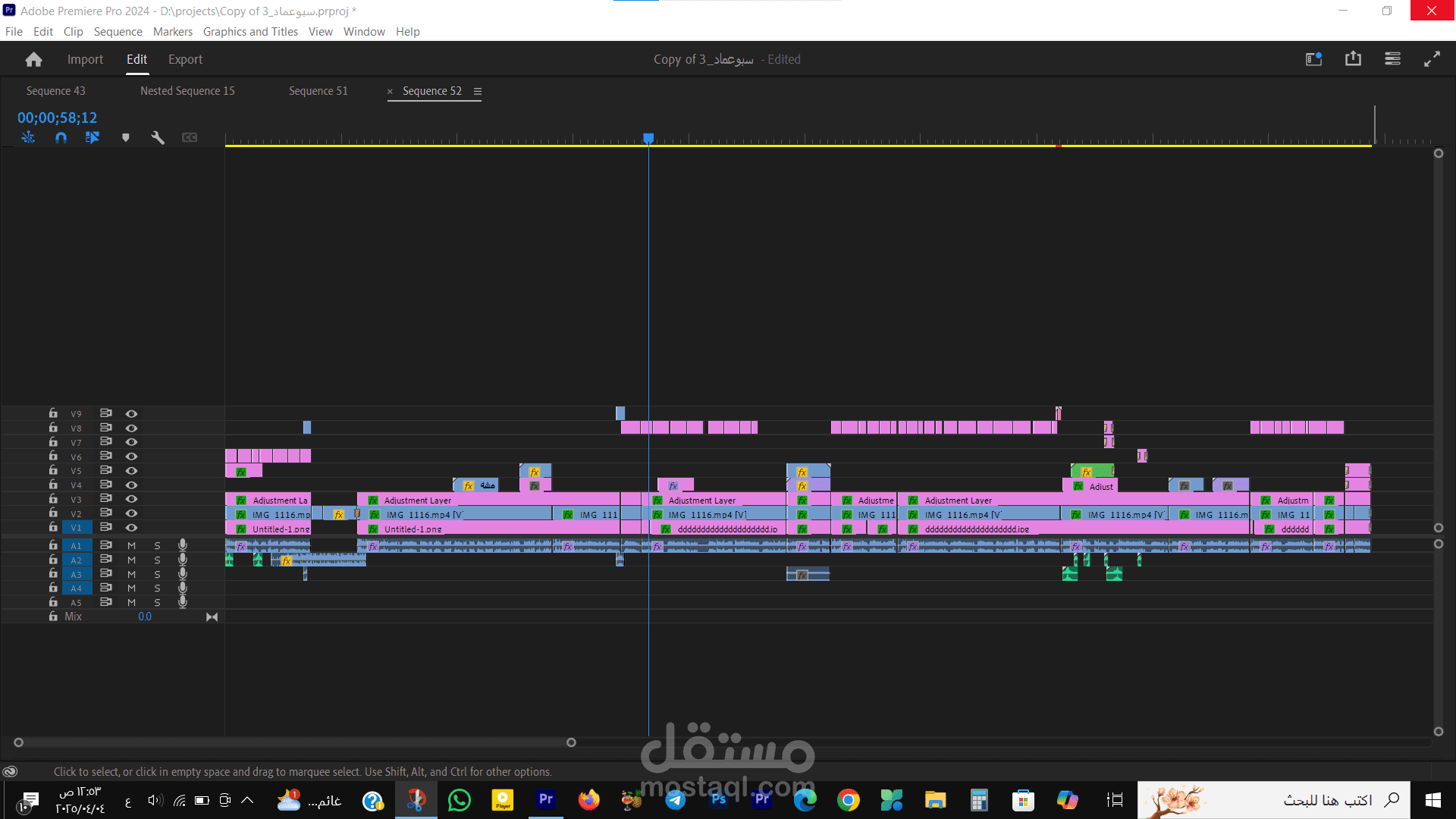Toggle Linked Selection in timeline
Image resolution: width=1456 pixels, height=819 pixels.
pos(93,137)
